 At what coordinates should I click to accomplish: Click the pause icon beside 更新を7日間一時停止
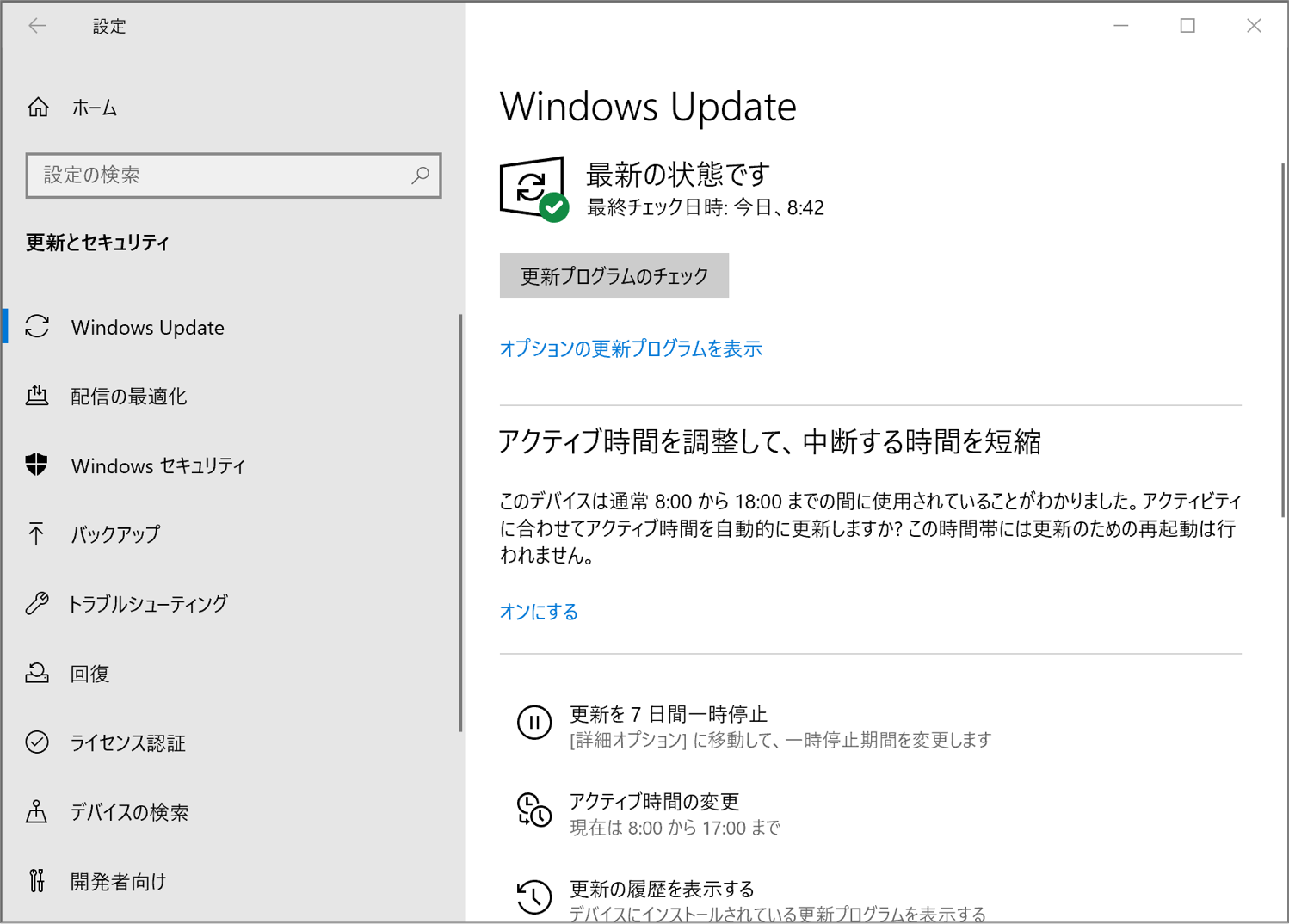tap(534, 723)
